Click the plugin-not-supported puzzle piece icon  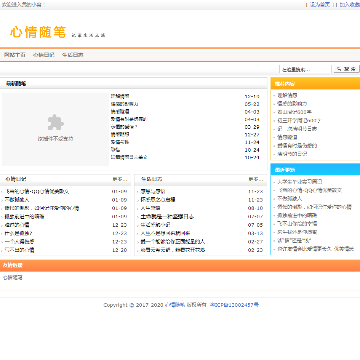[55, 122]
